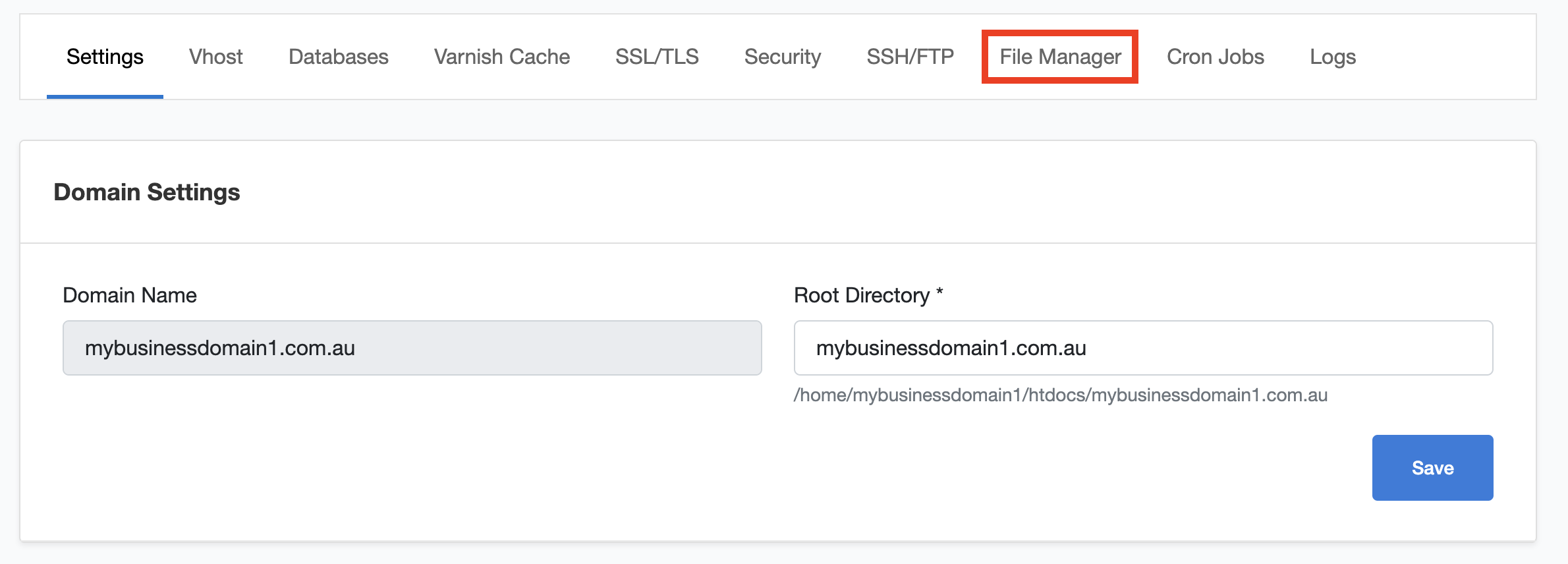Open the Security tab
The image size is (1568, 564).
point(782,57)
